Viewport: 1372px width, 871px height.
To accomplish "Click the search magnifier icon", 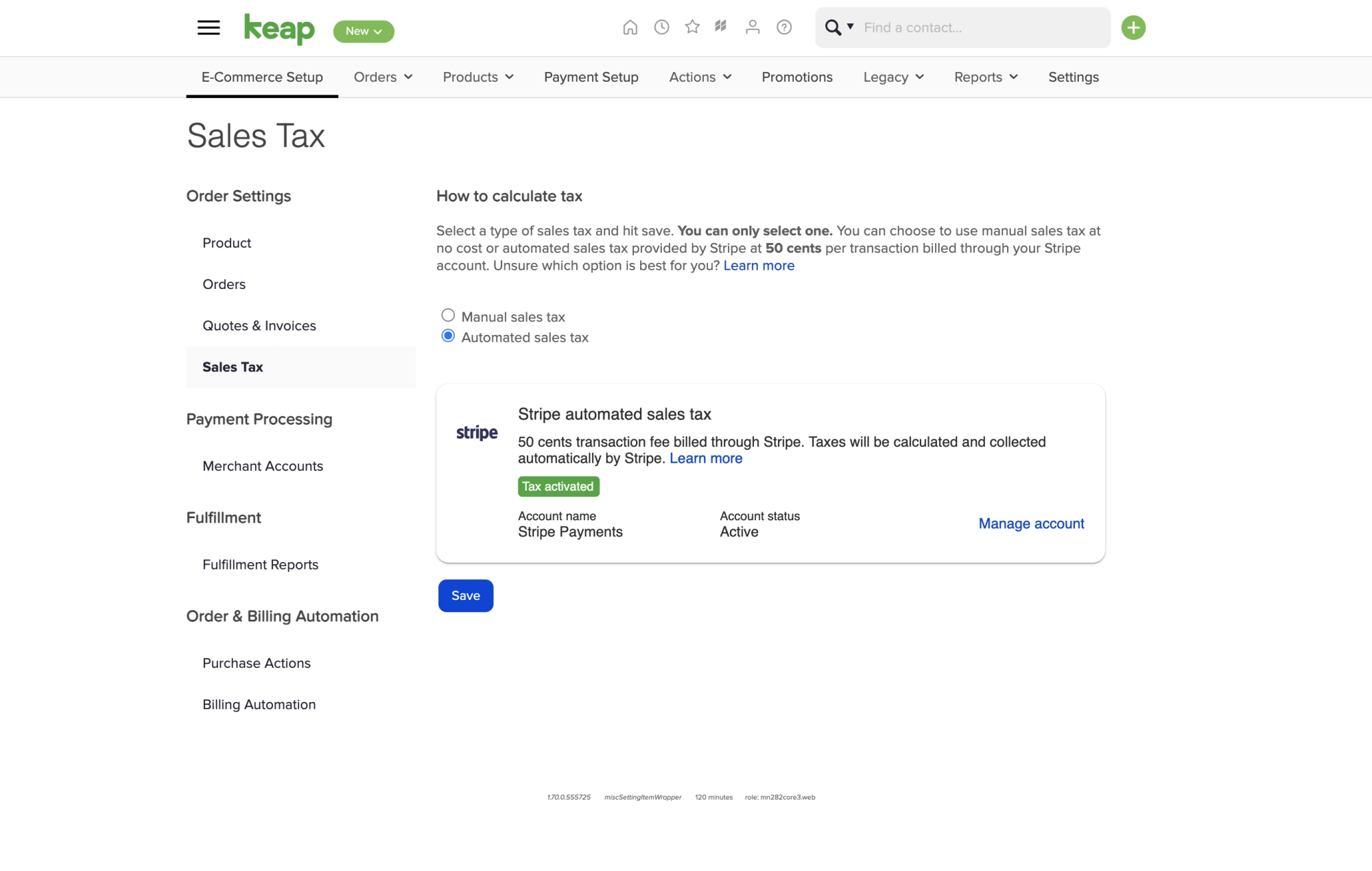I will point(833,27).
